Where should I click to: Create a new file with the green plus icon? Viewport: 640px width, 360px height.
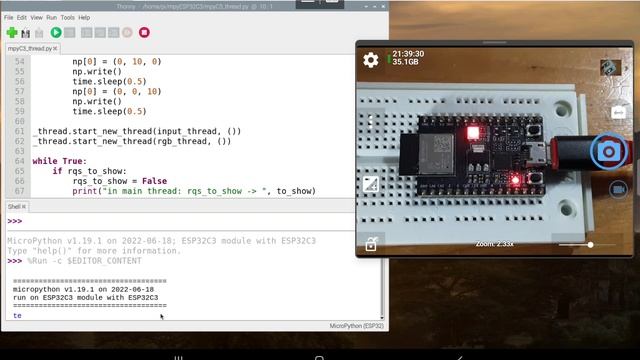click(x=12, y=33)
